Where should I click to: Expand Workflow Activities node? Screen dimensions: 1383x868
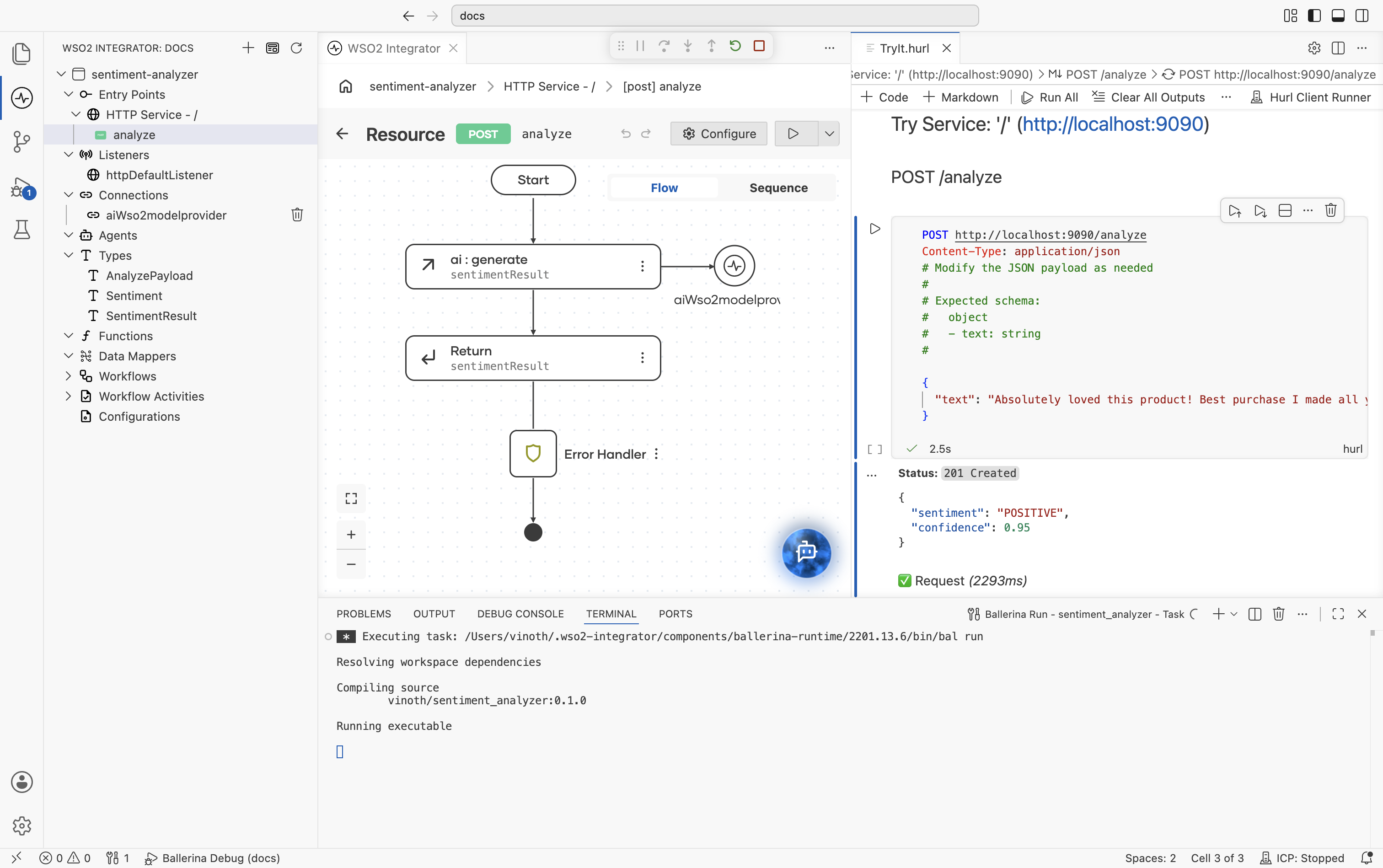68,396
